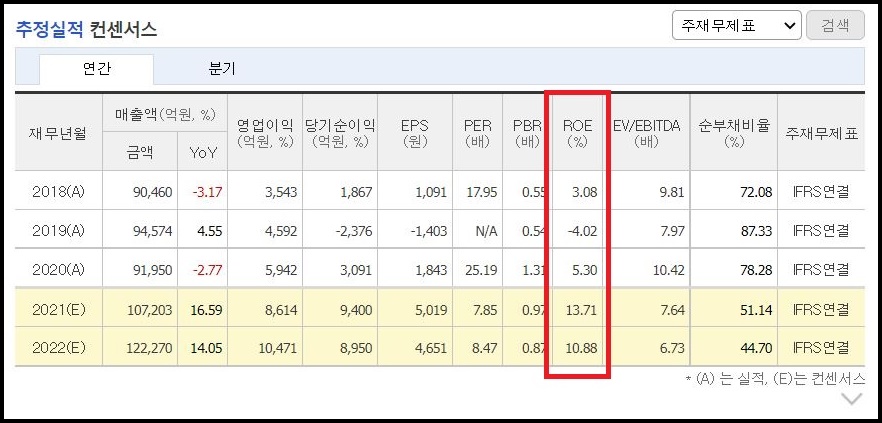882x423 pixels.
Task: Click YoY value 4.55
Action: 209,231
